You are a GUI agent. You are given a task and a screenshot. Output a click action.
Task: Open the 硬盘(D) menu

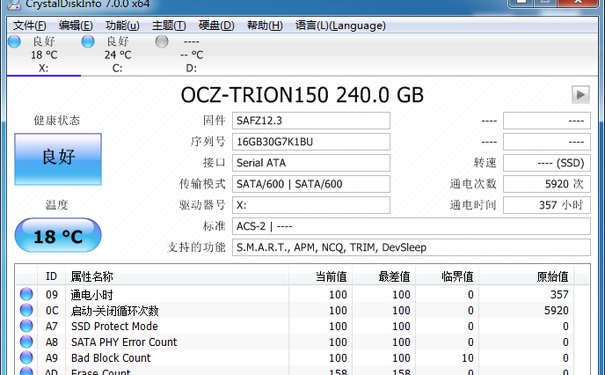(216, 26)
